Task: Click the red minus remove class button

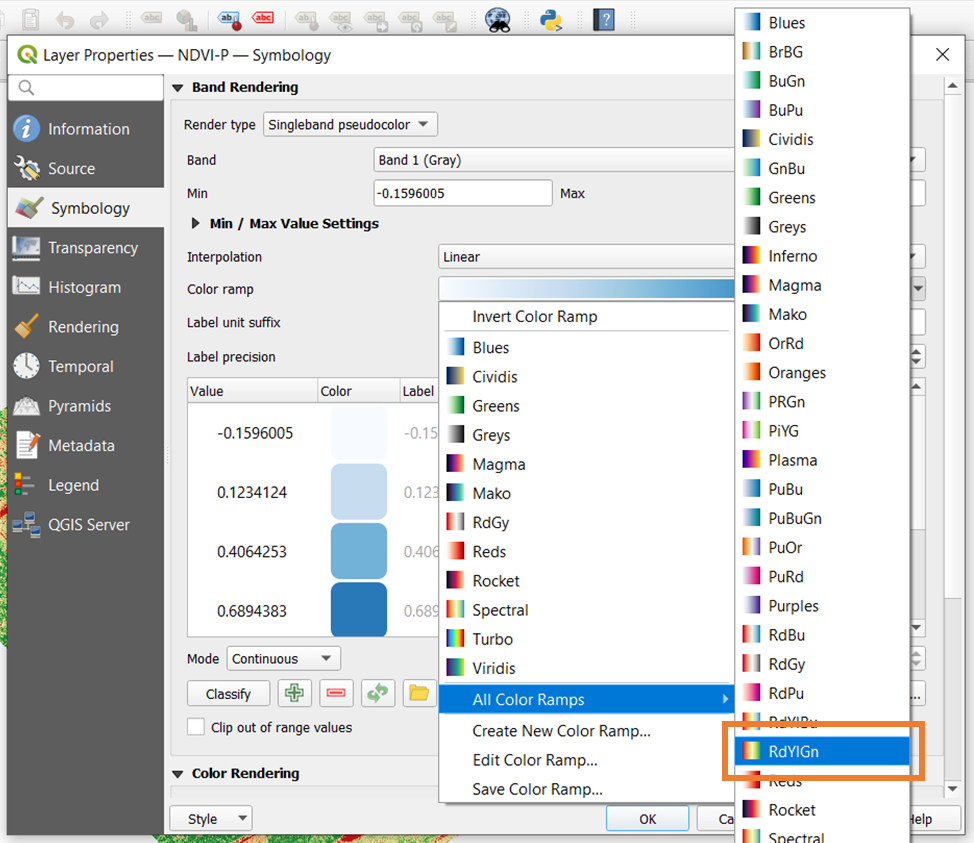Action: point(336,693)
